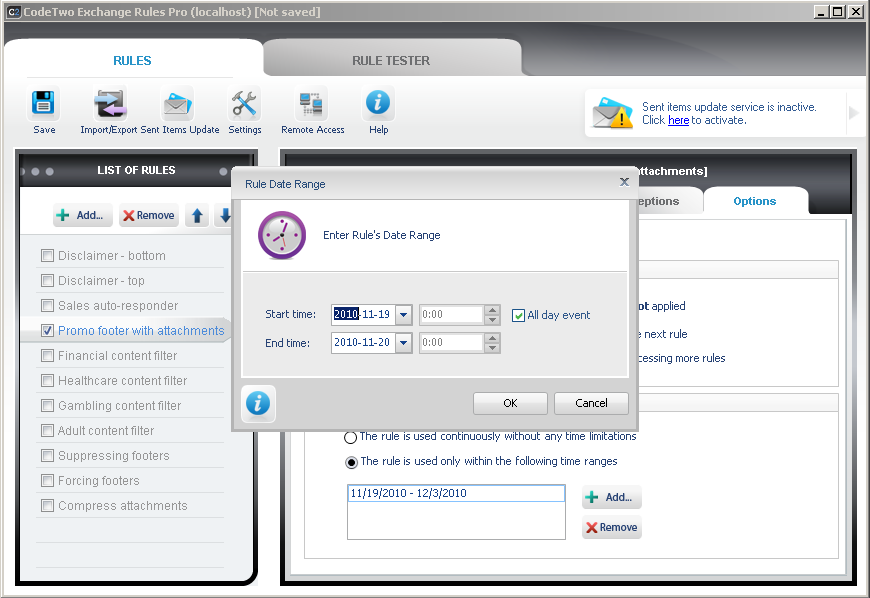Select rule used continuously without time limitations
The height and width of the screenshot is (598, 870).
coord(351,437)
